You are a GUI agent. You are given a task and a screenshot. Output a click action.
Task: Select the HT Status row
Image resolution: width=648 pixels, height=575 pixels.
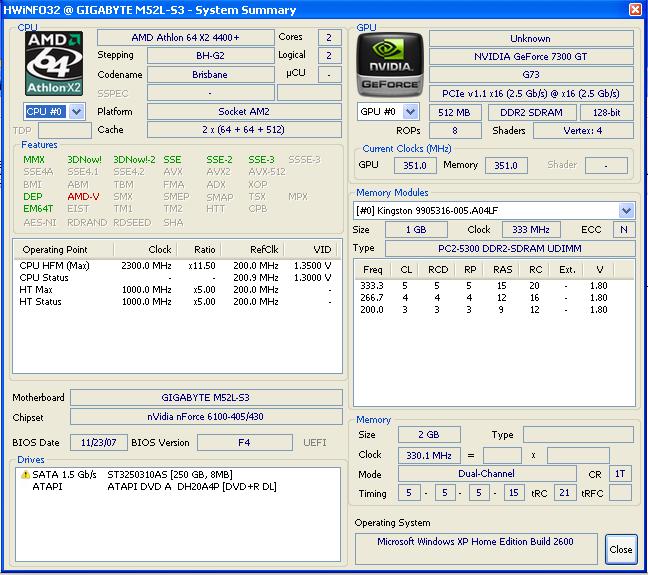click(x=175, y=302)
